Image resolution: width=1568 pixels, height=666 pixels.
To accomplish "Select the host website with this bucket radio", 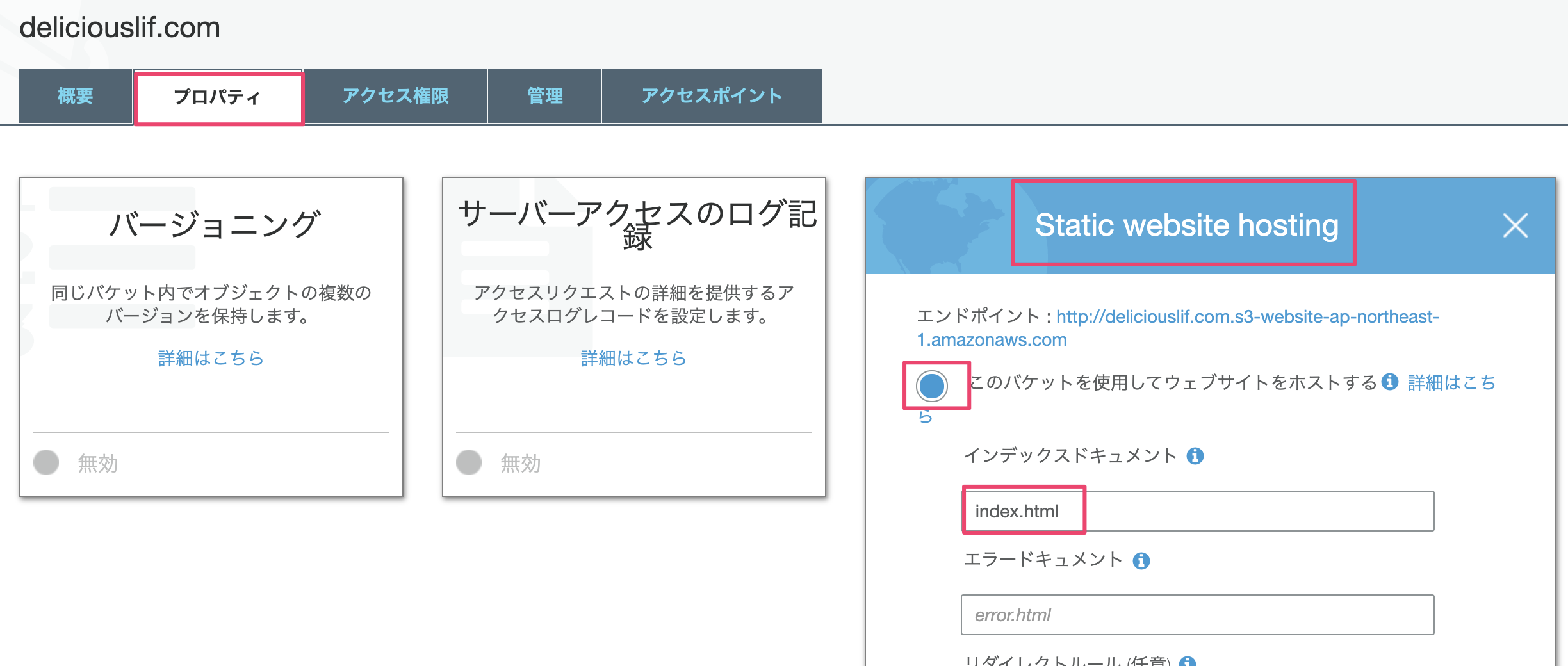I will pos(931,386).
